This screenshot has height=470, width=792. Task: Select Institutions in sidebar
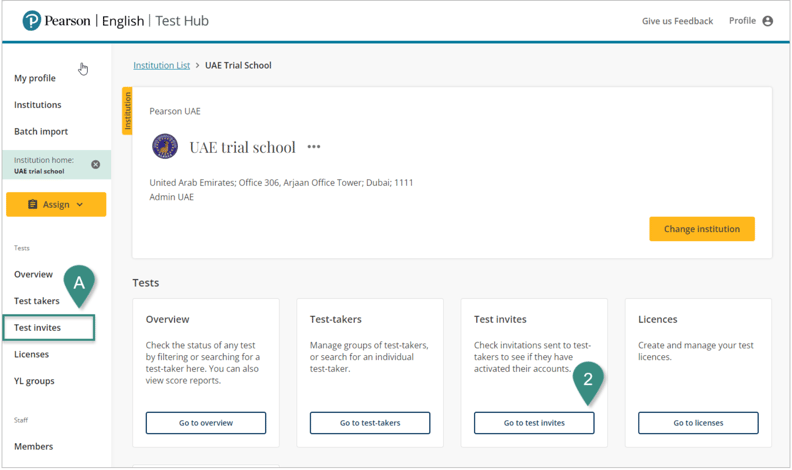(38, 105)
